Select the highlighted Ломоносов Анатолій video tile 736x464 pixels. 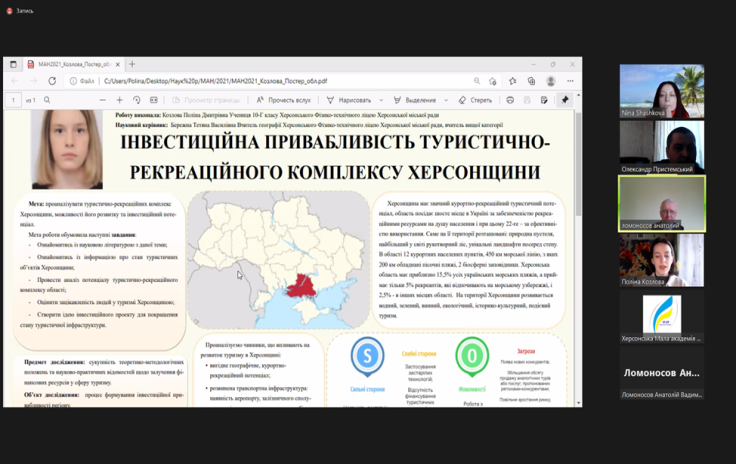coord(662,204)
